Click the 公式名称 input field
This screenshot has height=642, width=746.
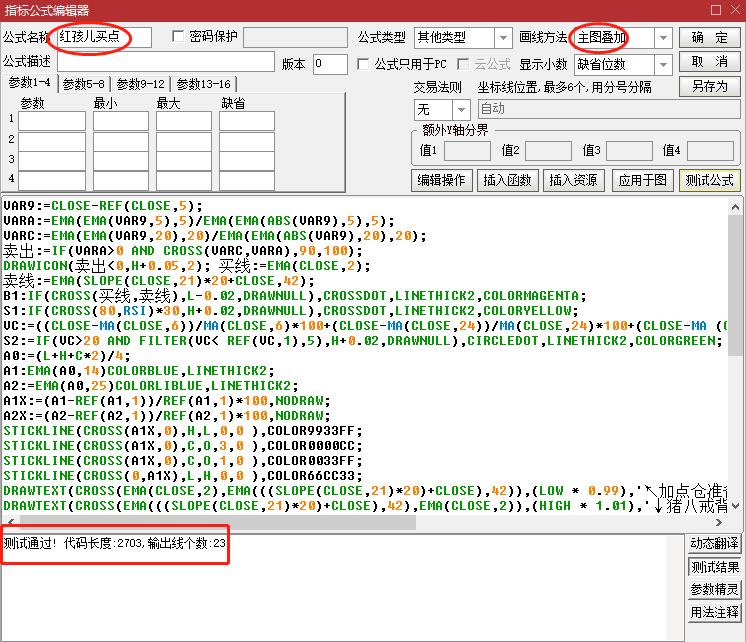coord(104,38)
